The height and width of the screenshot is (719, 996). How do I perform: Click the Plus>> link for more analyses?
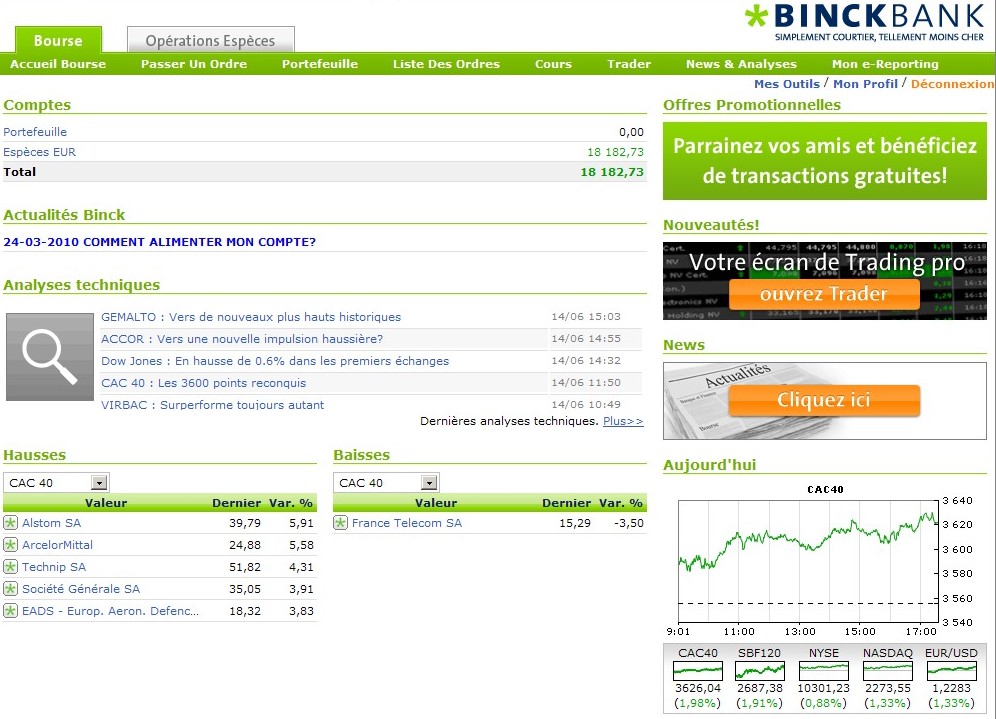point(623,421)
